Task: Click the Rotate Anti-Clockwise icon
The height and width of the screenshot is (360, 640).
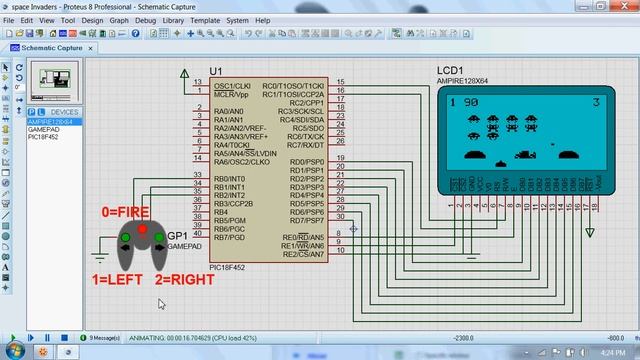Action: (x=19, y=78)
